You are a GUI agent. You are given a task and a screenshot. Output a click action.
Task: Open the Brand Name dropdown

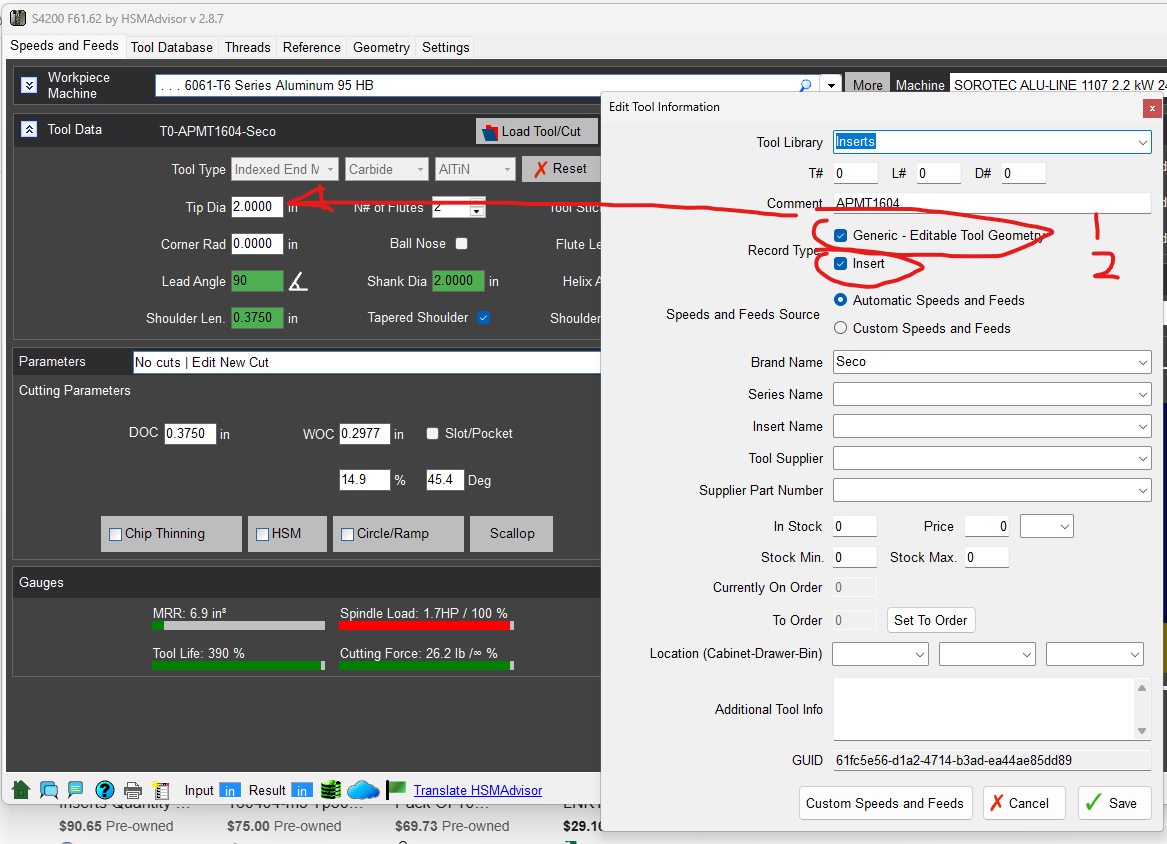(1143, 362)
